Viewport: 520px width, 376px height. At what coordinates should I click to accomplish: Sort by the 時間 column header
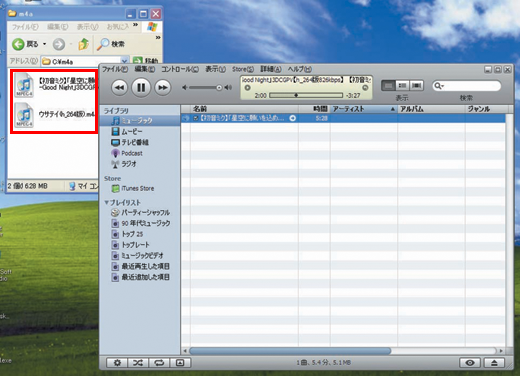[314, 109]
